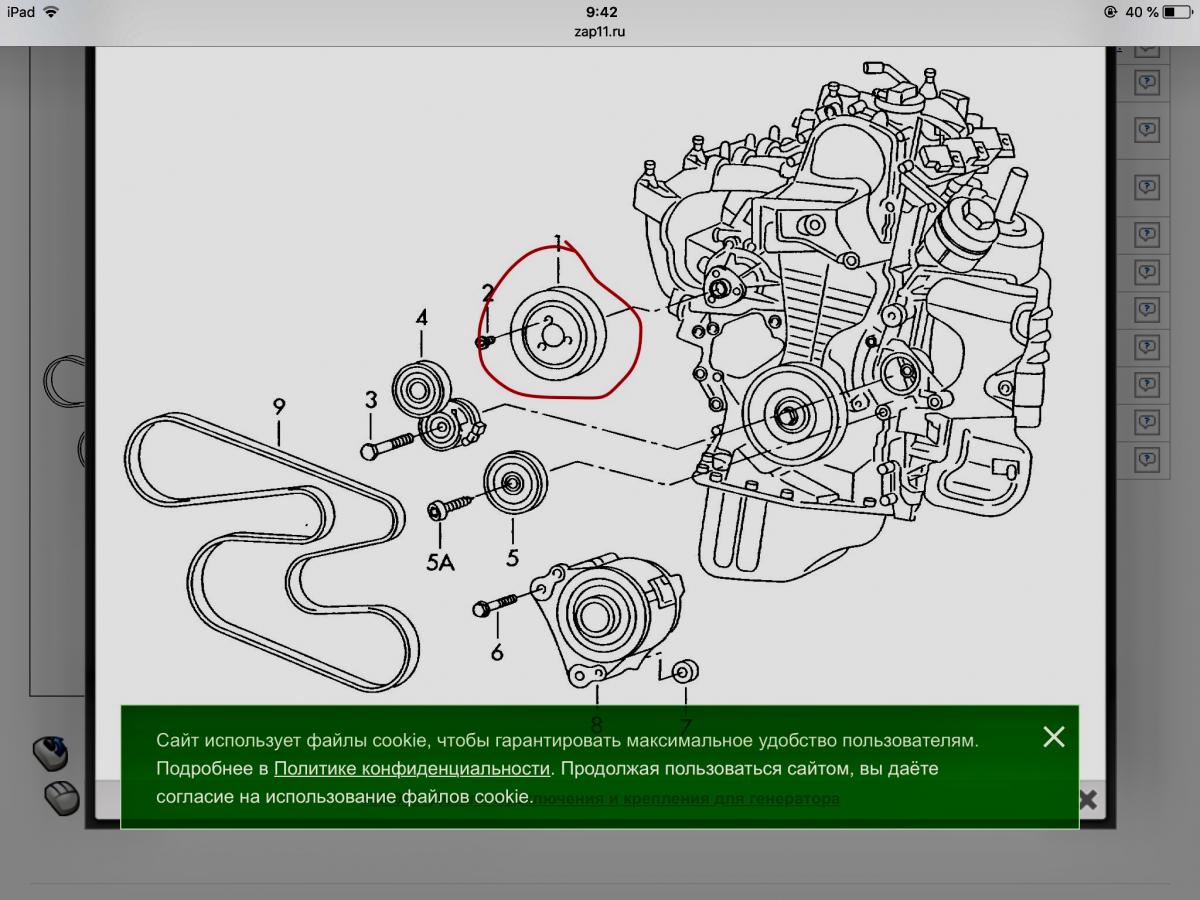Select callout number 3 on the diagram

[x=370, y=400]
